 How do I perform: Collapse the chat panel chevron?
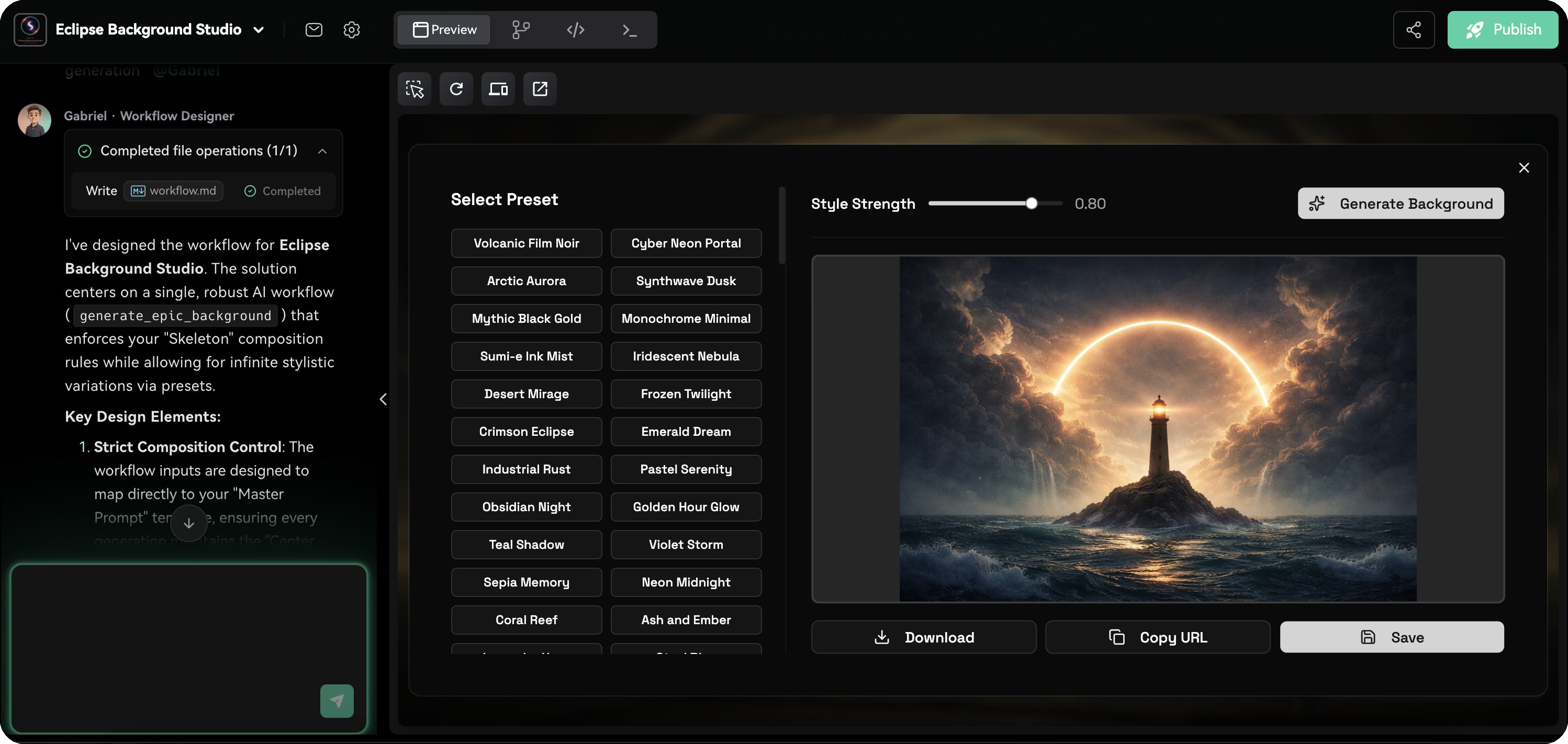pyautogui.click(x=383, y=399)
